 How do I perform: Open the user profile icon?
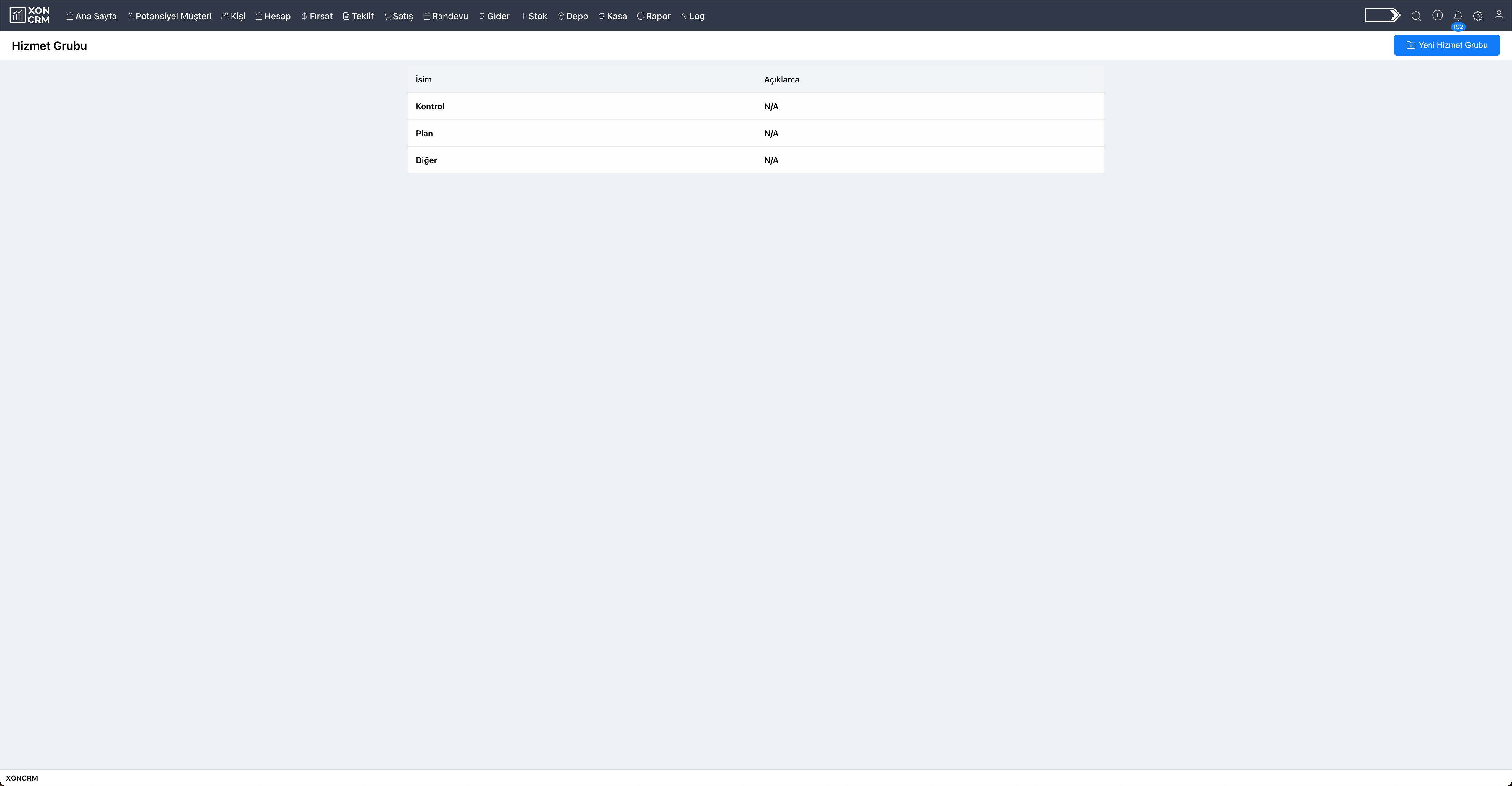[1498, 16]
